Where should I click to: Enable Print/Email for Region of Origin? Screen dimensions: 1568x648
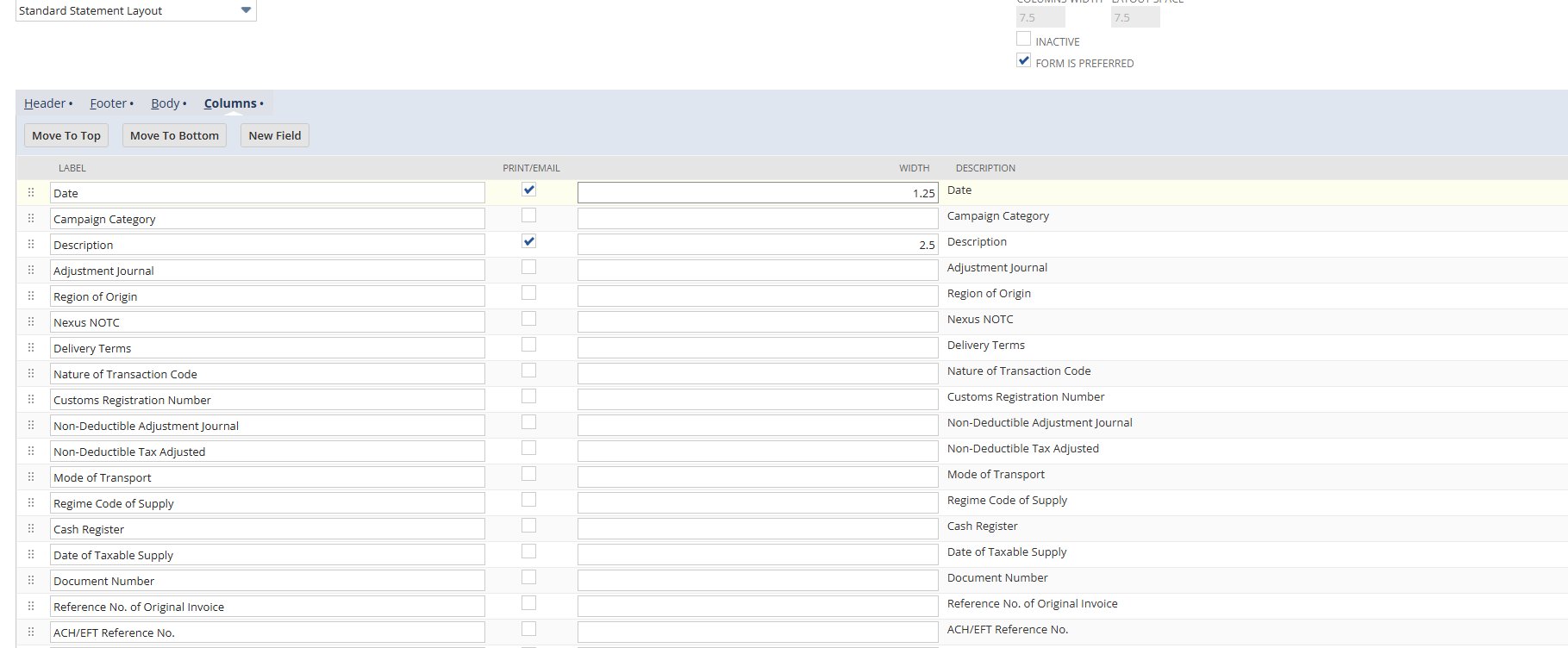pos(528,293)
